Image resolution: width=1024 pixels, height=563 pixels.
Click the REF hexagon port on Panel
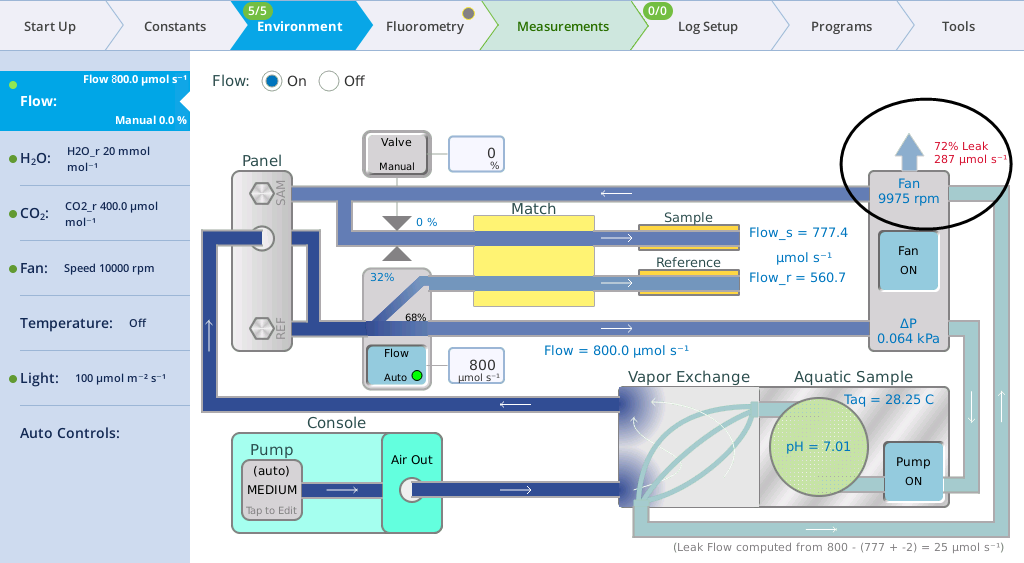[262, 328]
